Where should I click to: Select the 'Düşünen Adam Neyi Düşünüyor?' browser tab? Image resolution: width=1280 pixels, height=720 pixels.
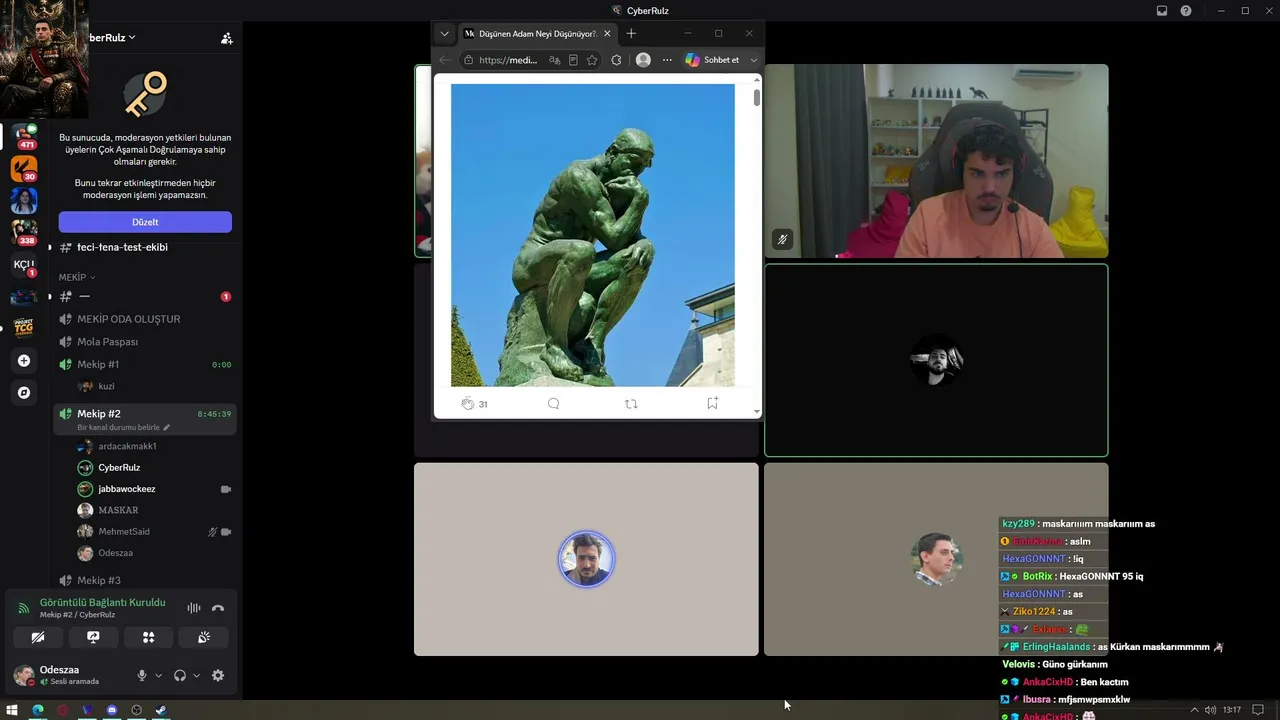click(538, 33)
